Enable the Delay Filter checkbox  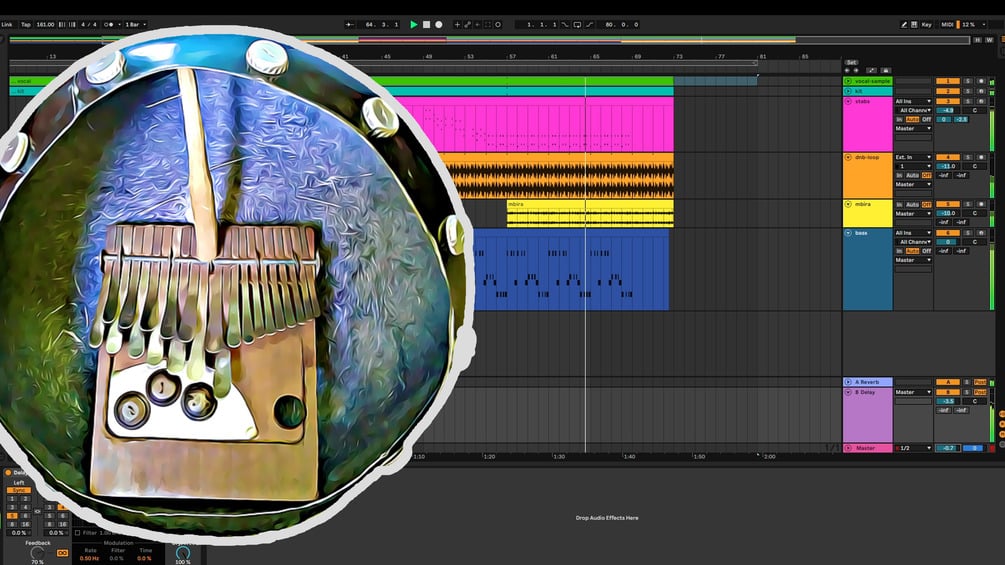78,533
